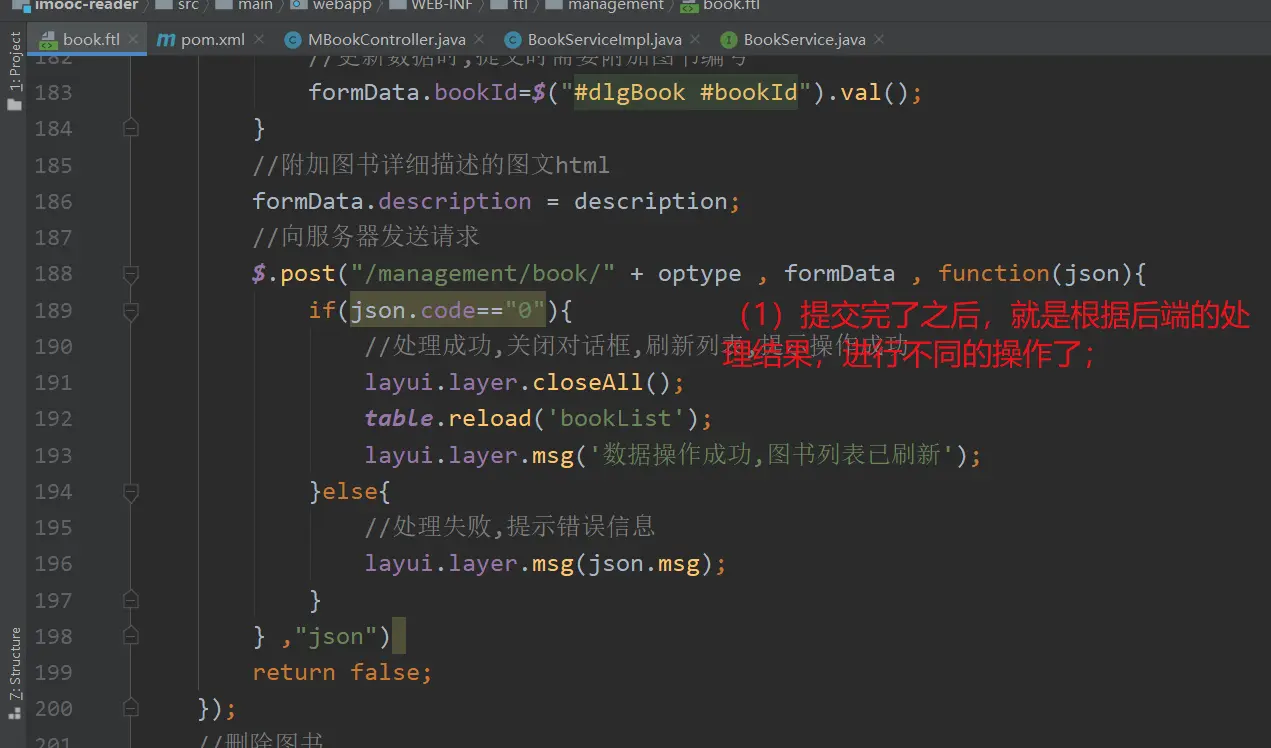Click the formData.description assignment on line 186

(496, 201)
